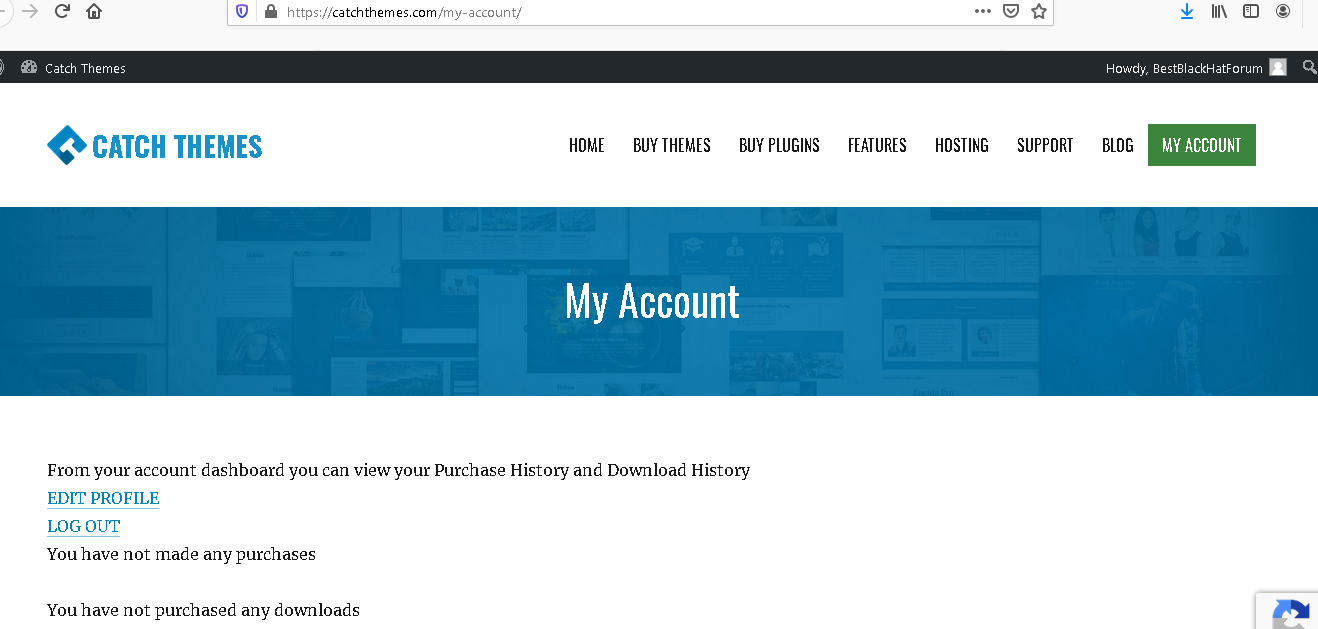The image size is (1318, 629).
Task: Open the BUY PLUGINS nav item
Action: tap(779, 145)
